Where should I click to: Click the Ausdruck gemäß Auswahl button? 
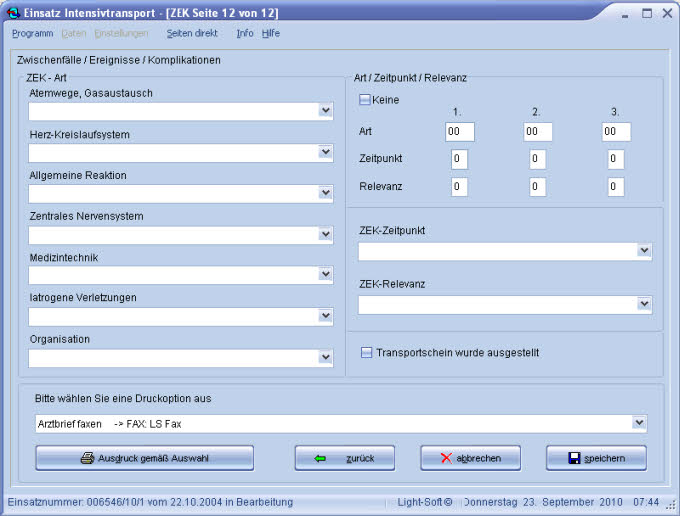point(145,458)
